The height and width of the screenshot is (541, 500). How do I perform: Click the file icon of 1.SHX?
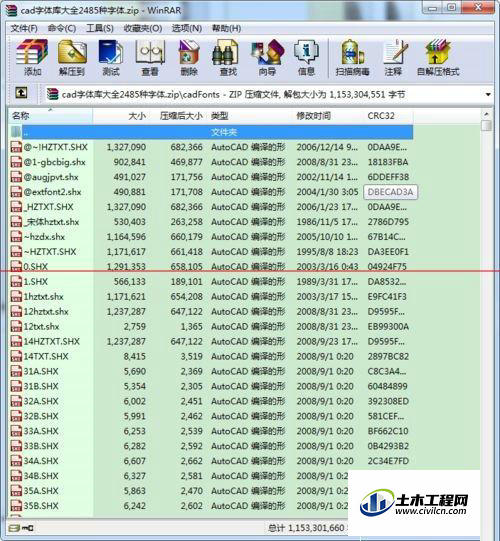click(16, 282)
